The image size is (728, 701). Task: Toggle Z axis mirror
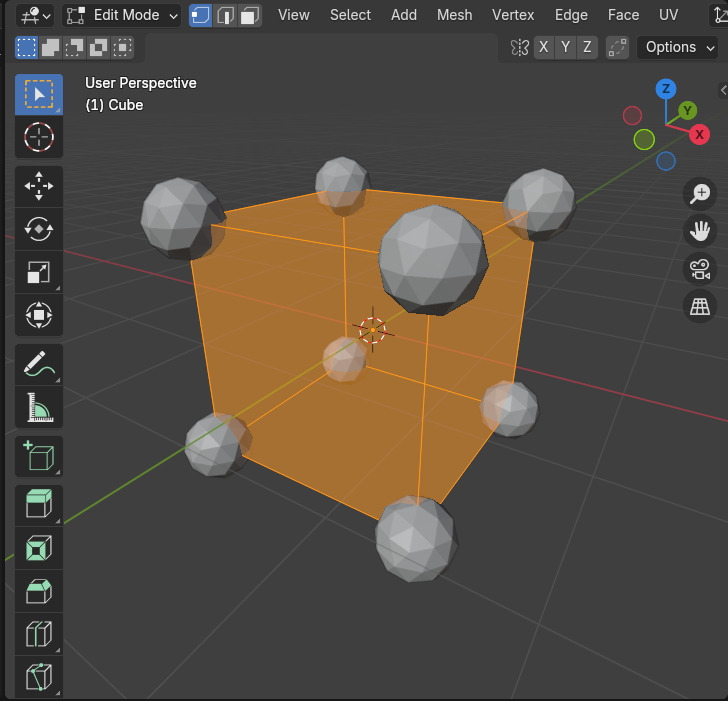(587, 47)
